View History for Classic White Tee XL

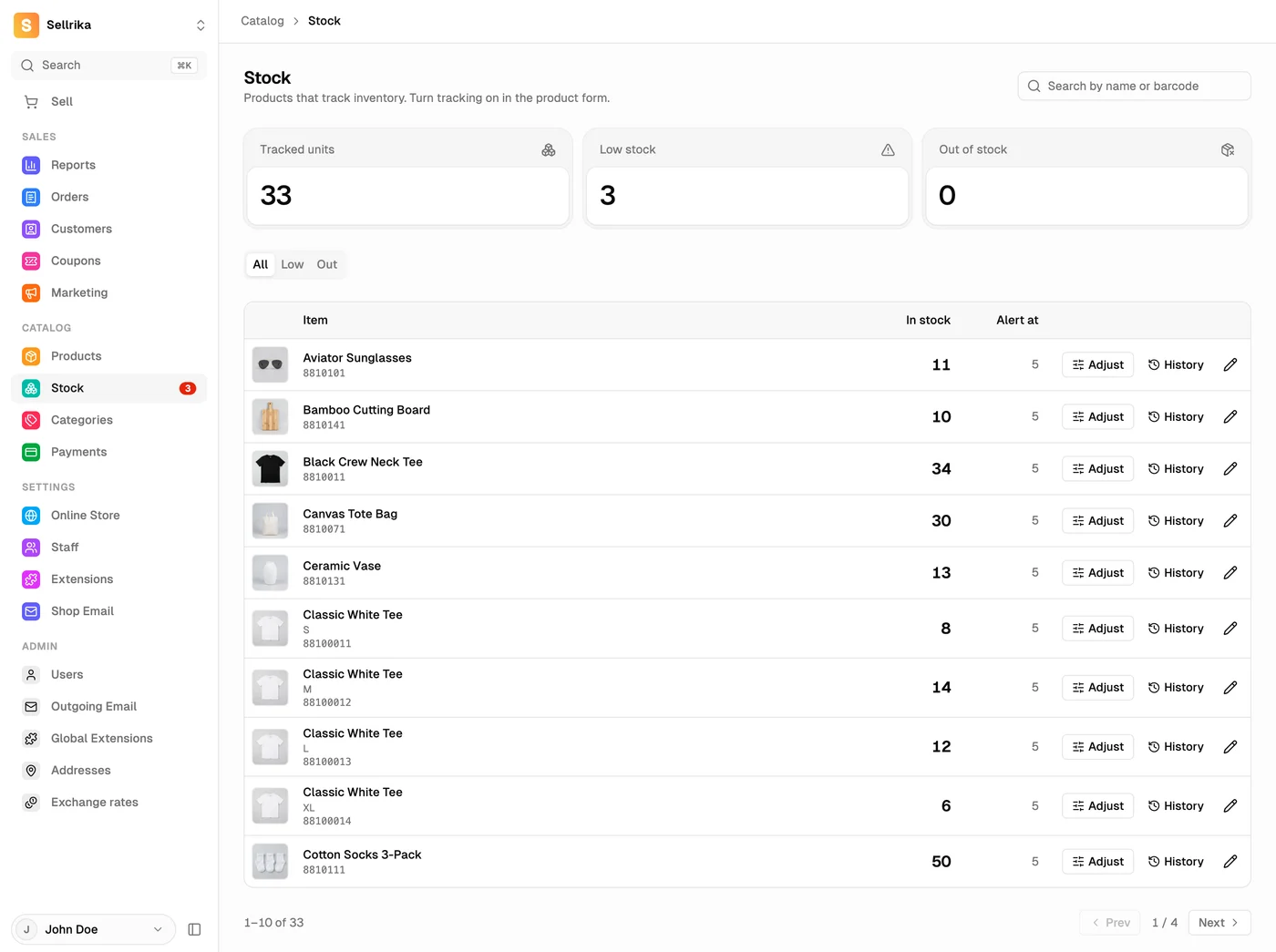[x=1177, y=805]
